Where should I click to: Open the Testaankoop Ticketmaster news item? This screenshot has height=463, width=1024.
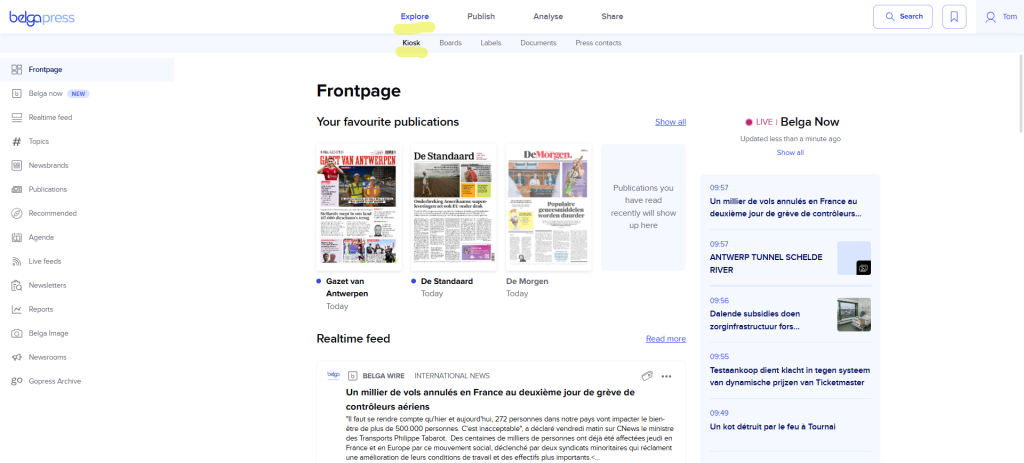790,370
